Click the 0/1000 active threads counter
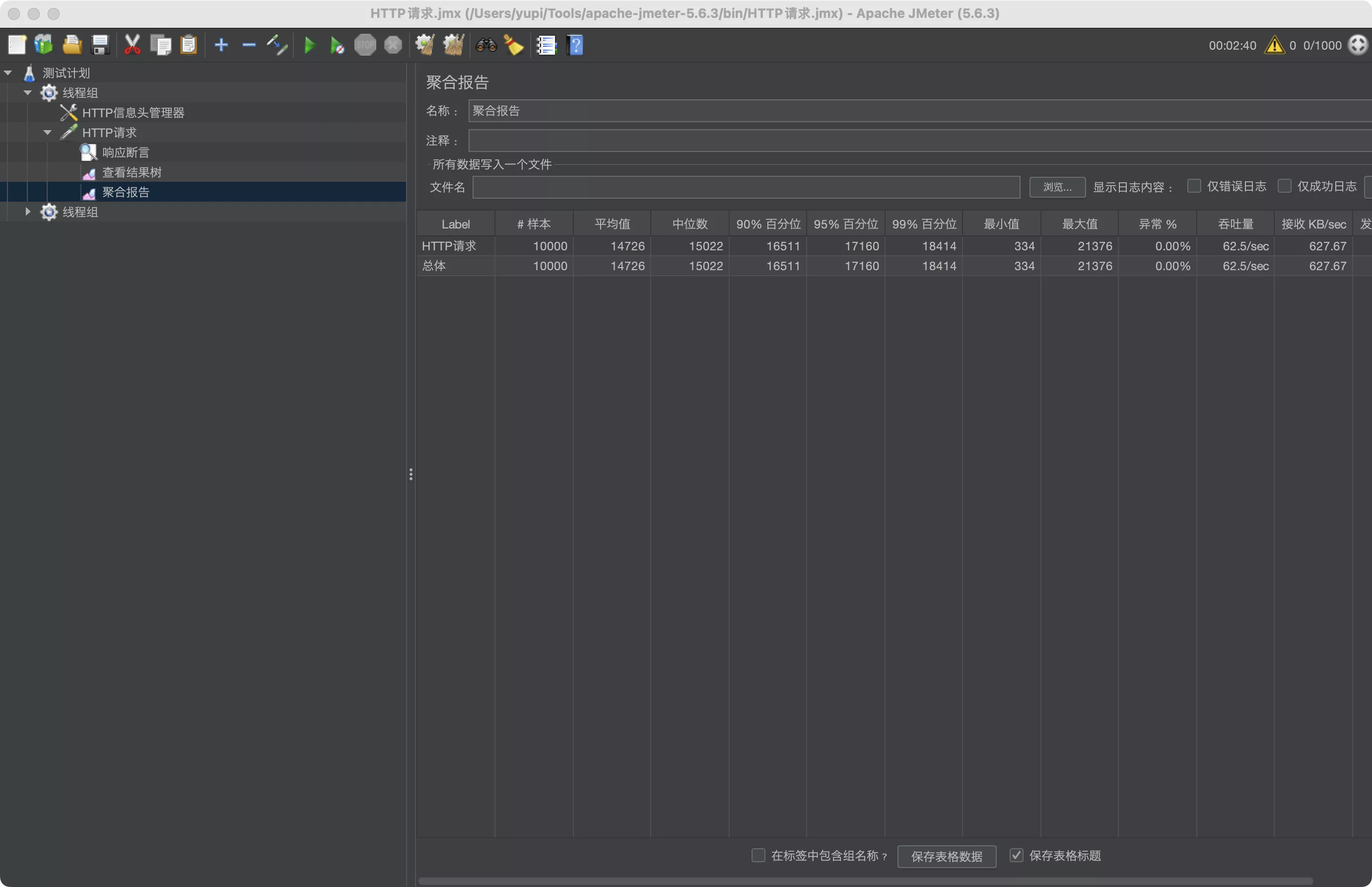The width and height of the screenshot is (1372, 887). 1322,46
